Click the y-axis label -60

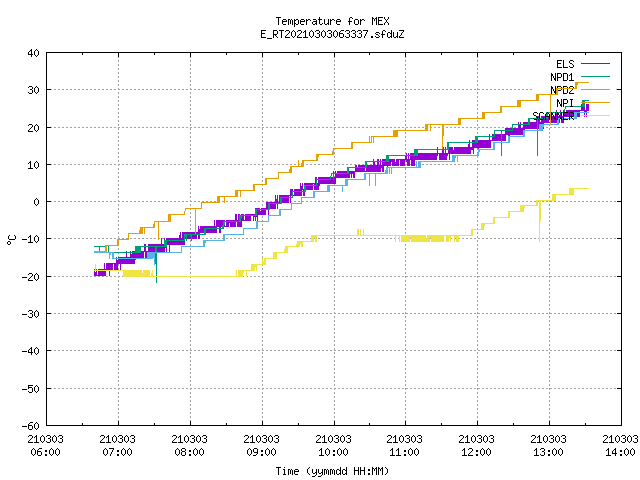pos(31,426)
